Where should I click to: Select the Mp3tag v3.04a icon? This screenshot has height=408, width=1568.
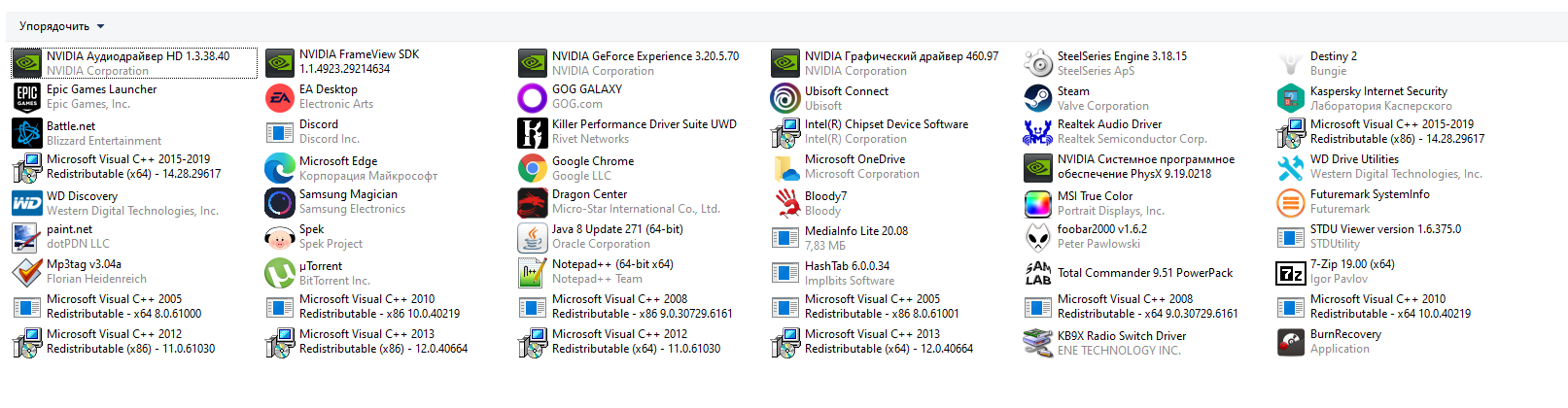(x=27, y=272)
